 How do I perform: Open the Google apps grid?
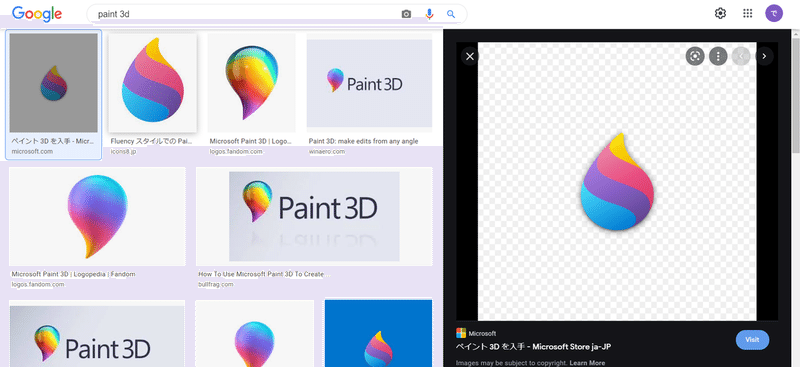(747, 14)
